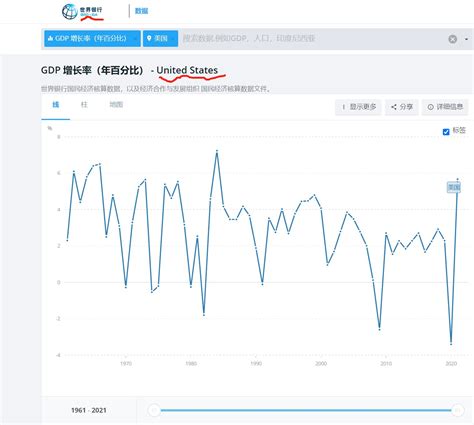Click the 1990 x-axis label
474x425 pixels.
pos(256,363)
